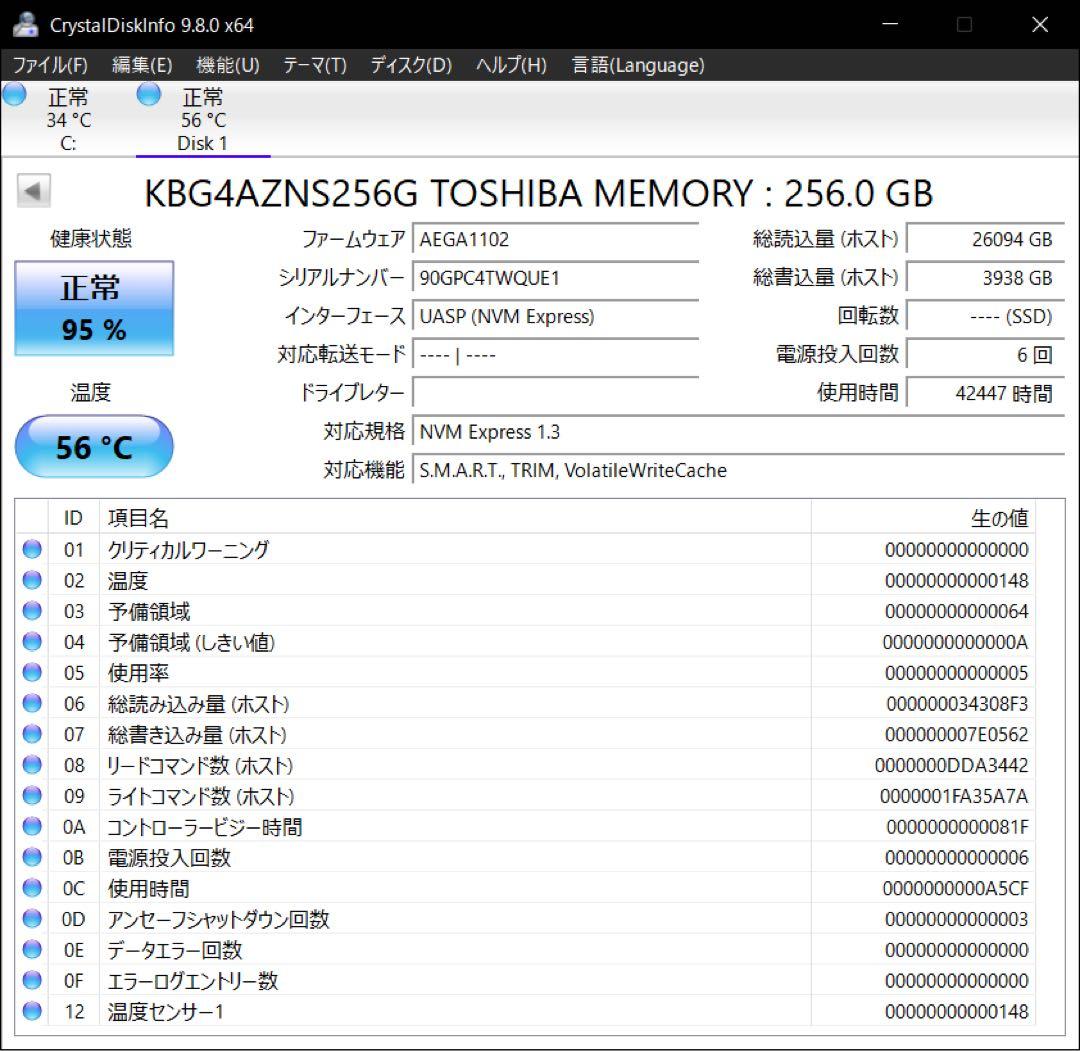Click status orb for クリティカルワーニング row

tap(32, 549)
